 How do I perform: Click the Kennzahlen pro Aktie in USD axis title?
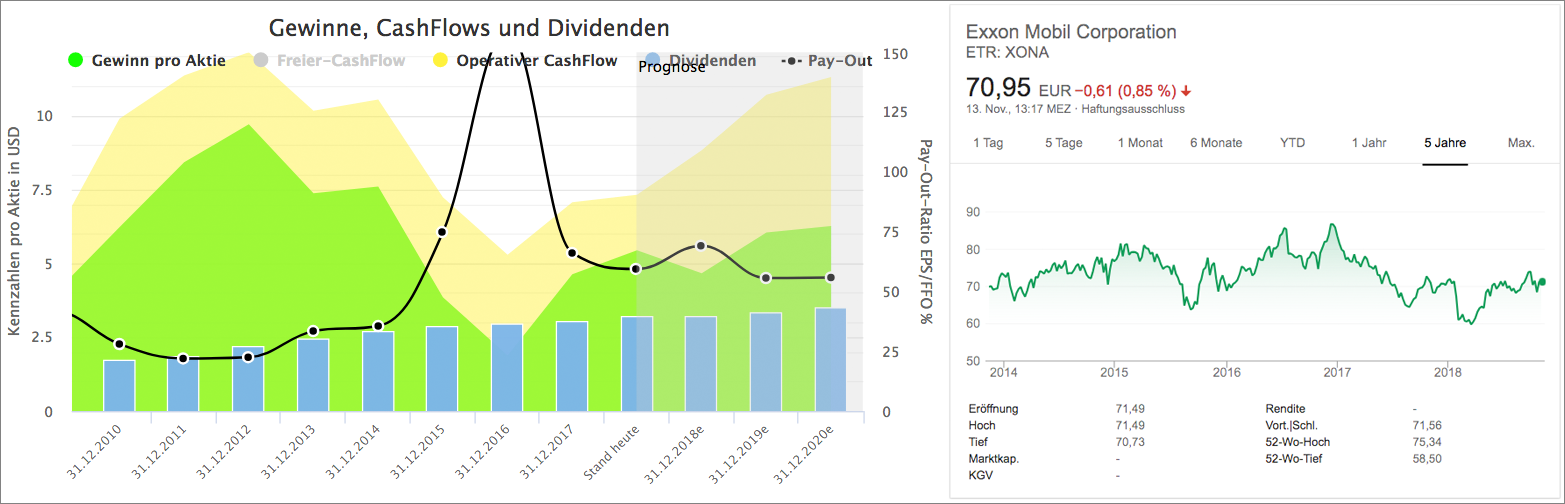point(14,232)
